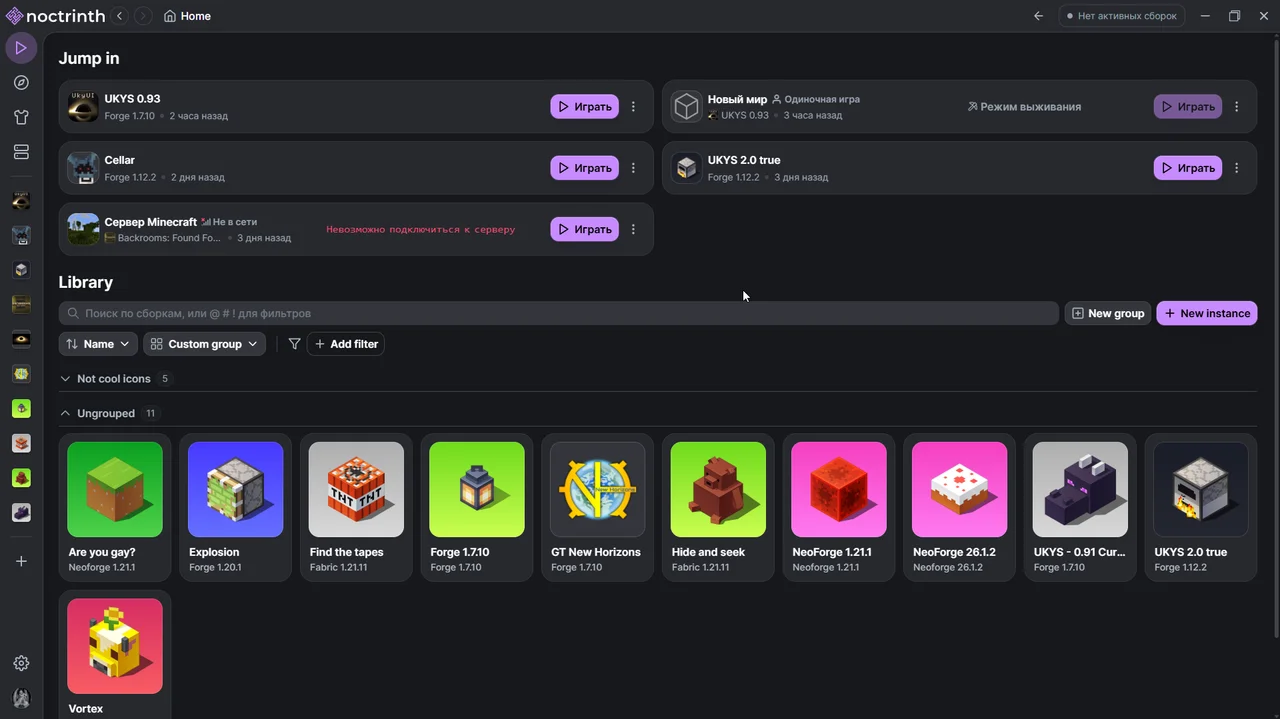Select the TNT block sidebar shortcut icon
The width and height of the screenshot is (1280, 719).
[x=21, y=443]
